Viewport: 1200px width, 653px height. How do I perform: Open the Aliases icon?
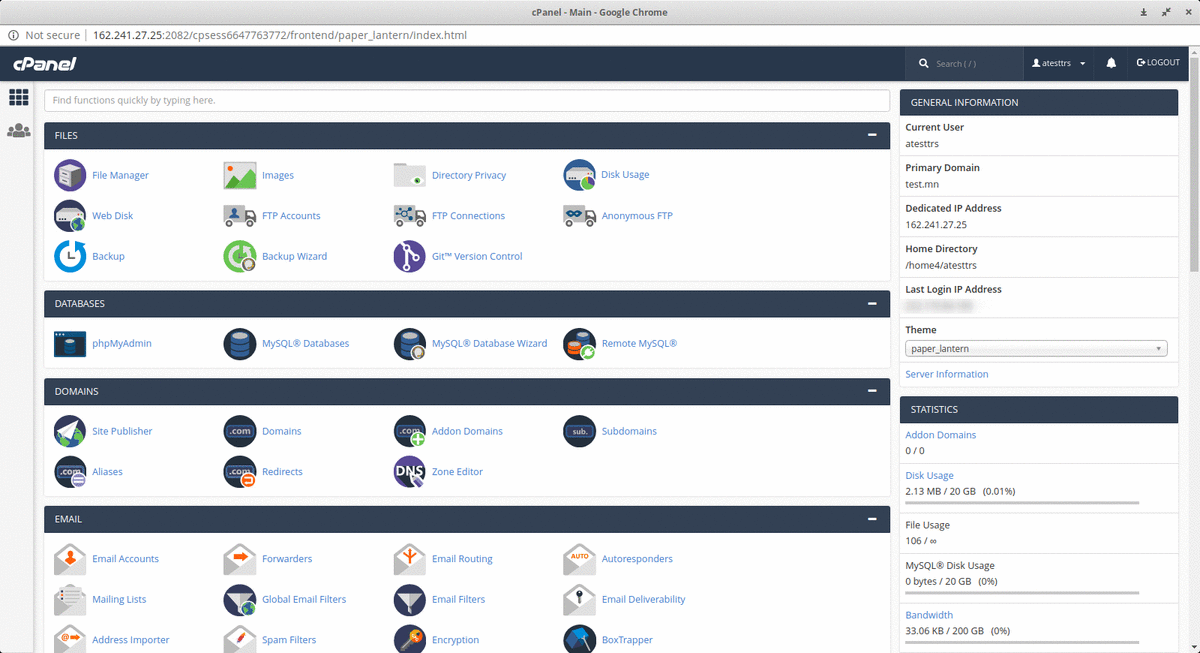70,472
